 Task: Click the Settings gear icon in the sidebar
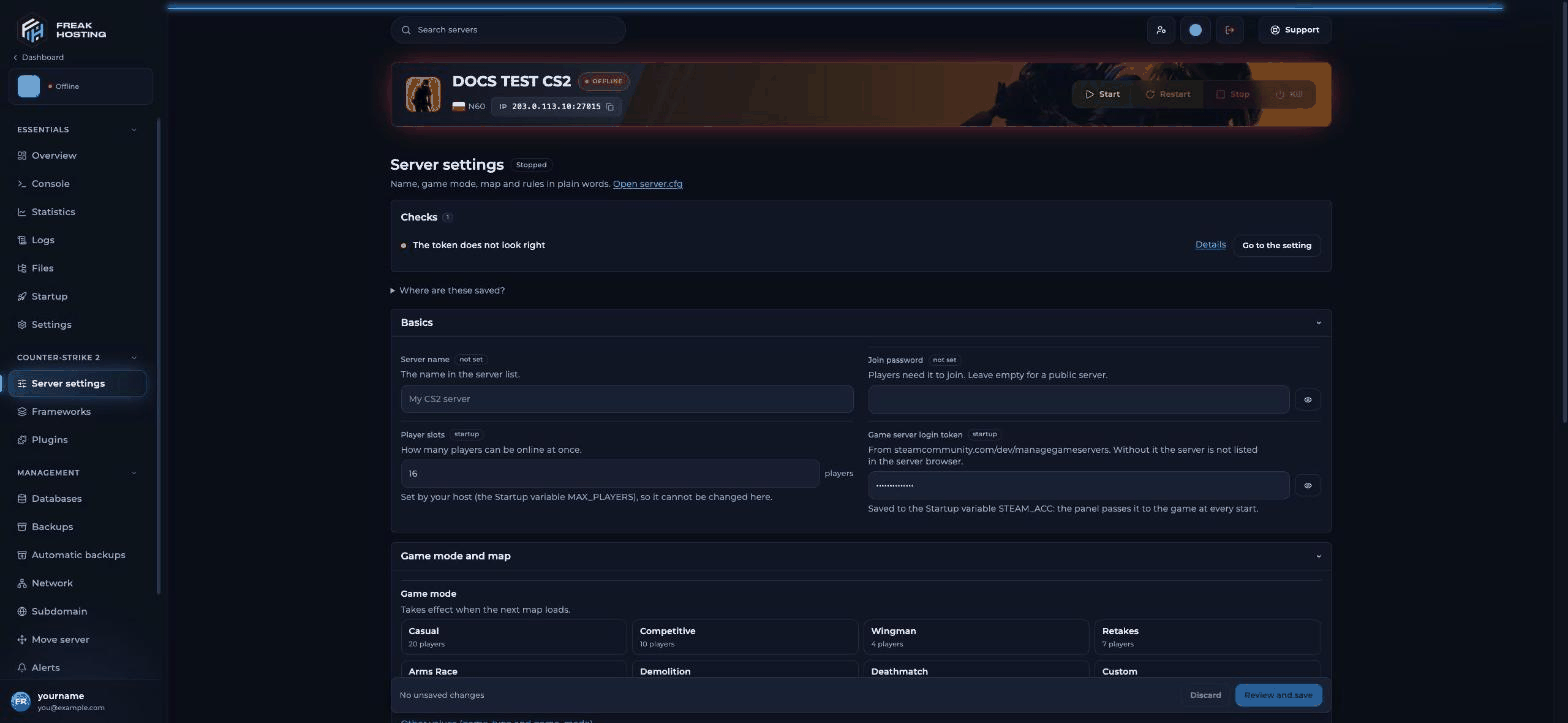(22, 324)
